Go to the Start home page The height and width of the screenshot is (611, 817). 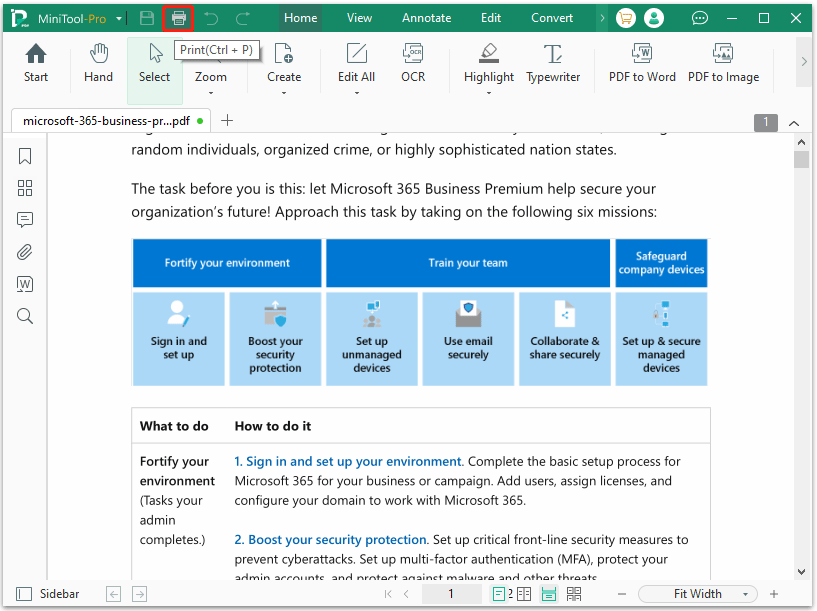(x=35, y=64)
